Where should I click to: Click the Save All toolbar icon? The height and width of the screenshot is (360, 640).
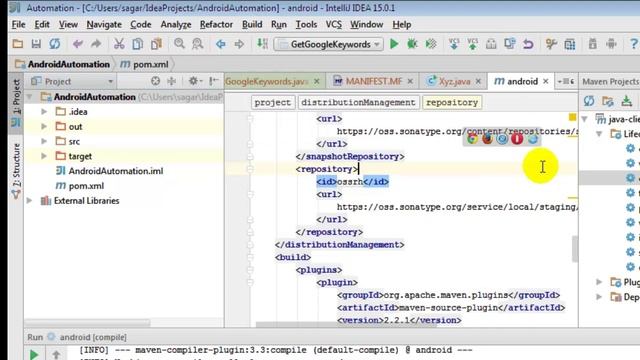click(36, 44)
